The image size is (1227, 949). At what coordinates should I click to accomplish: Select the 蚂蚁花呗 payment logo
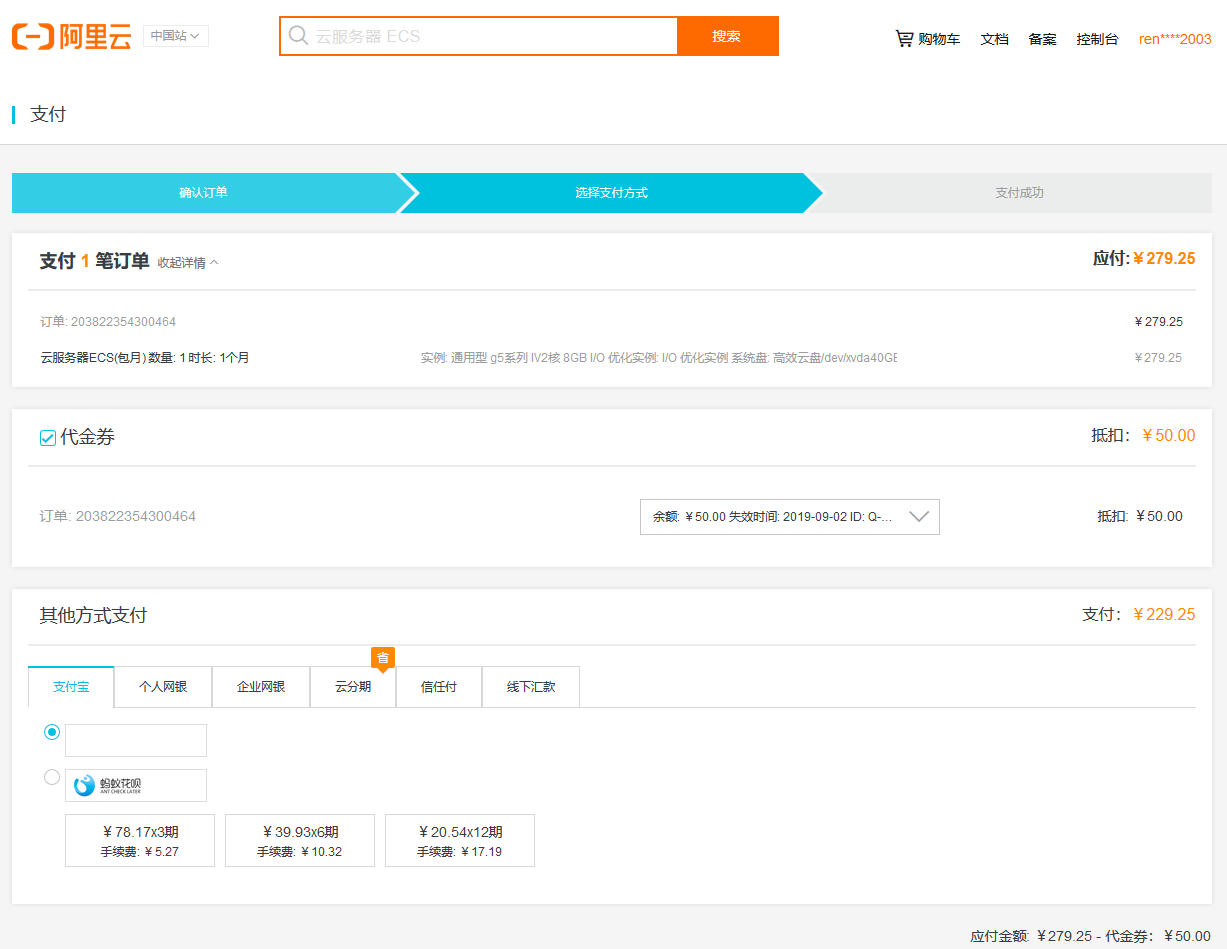tap(136, 785)
